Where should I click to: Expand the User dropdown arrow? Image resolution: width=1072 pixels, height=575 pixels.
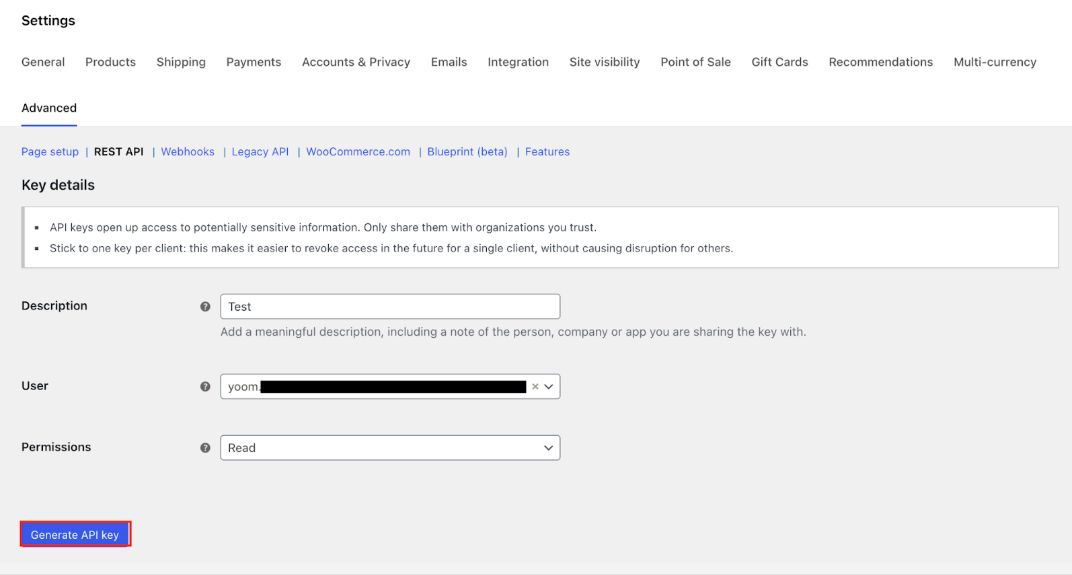coord(549,387)
